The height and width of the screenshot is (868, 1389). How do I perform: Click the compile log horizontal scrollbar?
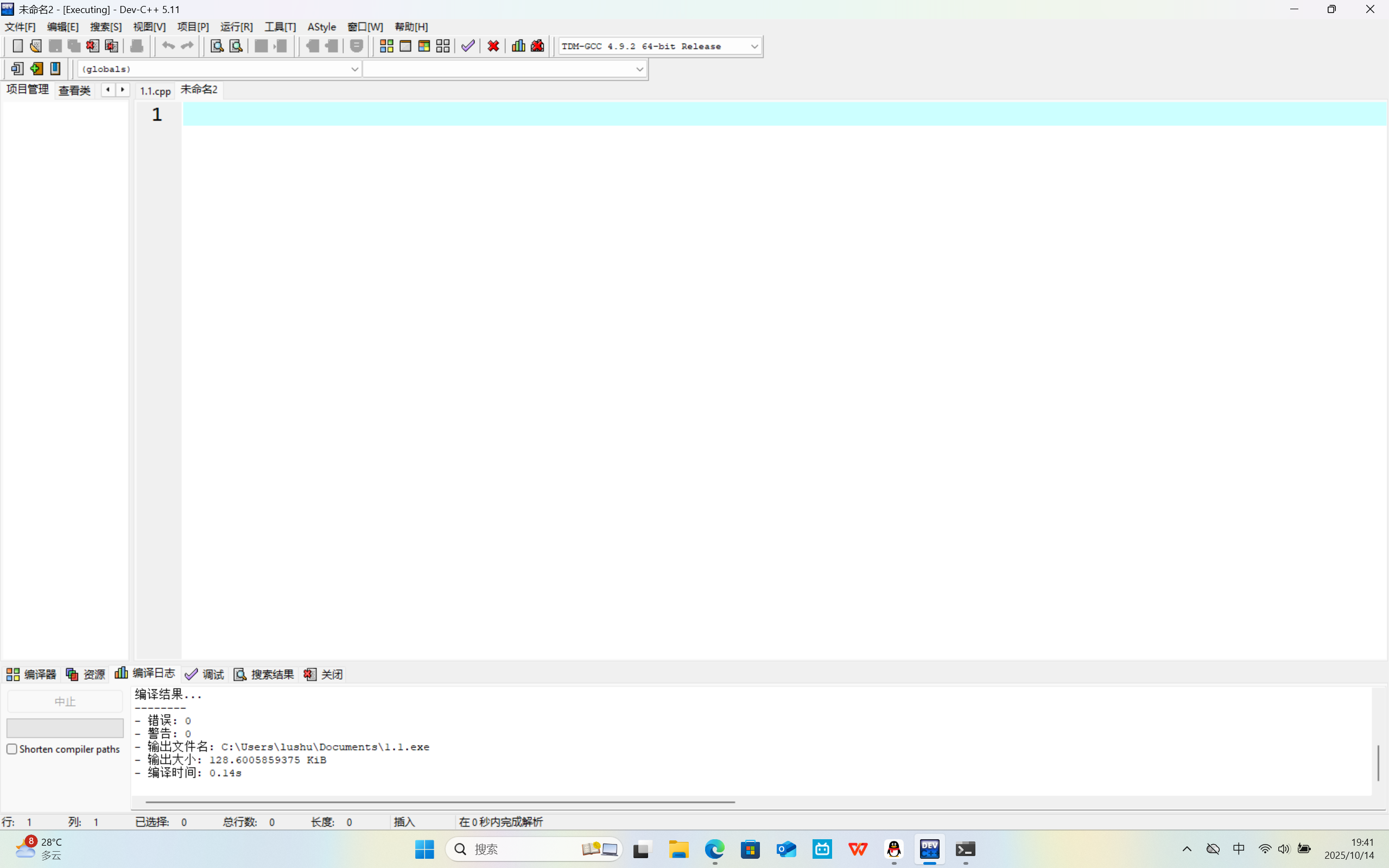coord(440,802)
